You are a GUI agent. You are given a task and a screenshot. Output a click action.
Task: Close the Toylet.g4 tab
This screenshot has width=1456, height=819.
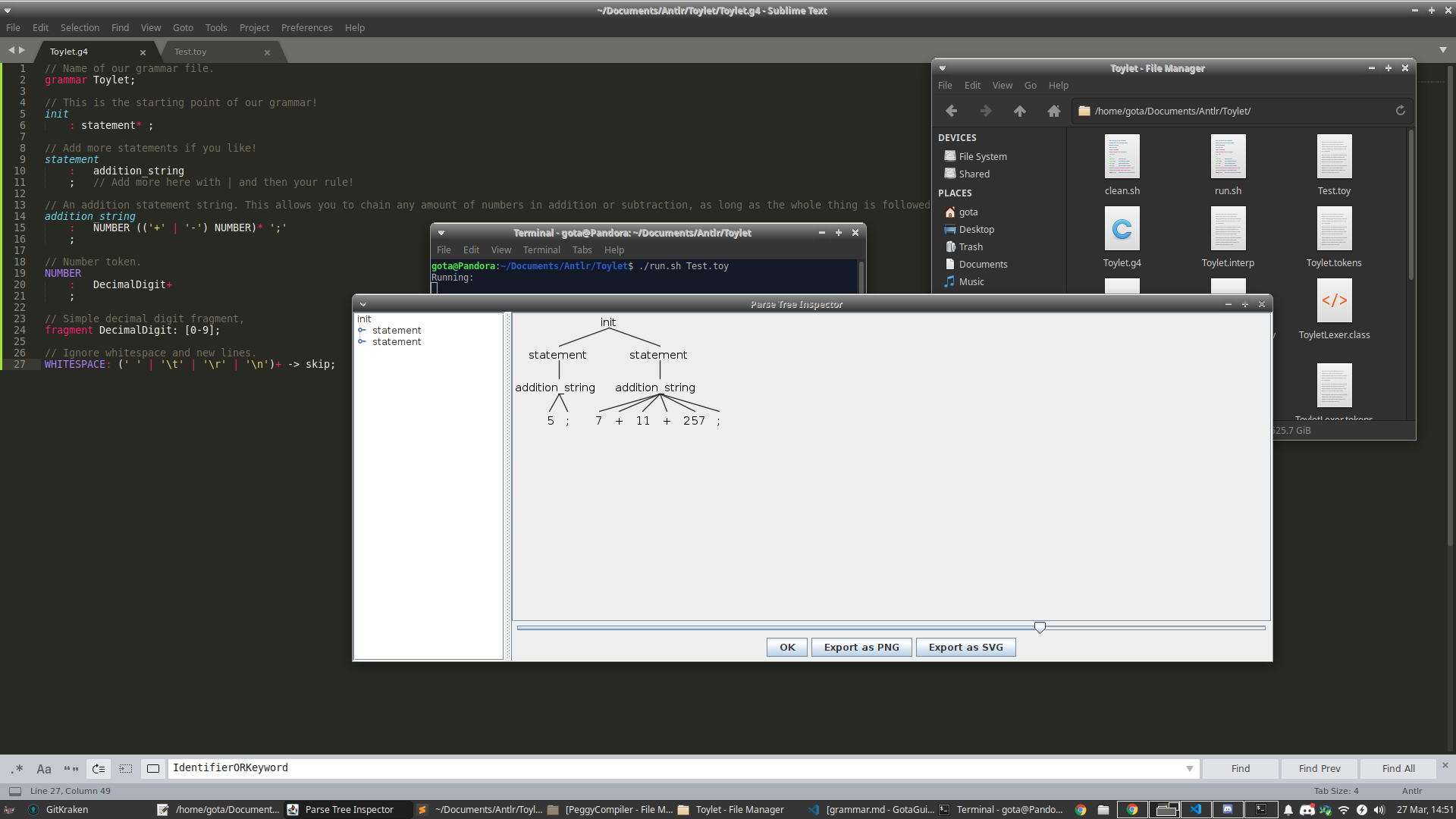[143, 52]
